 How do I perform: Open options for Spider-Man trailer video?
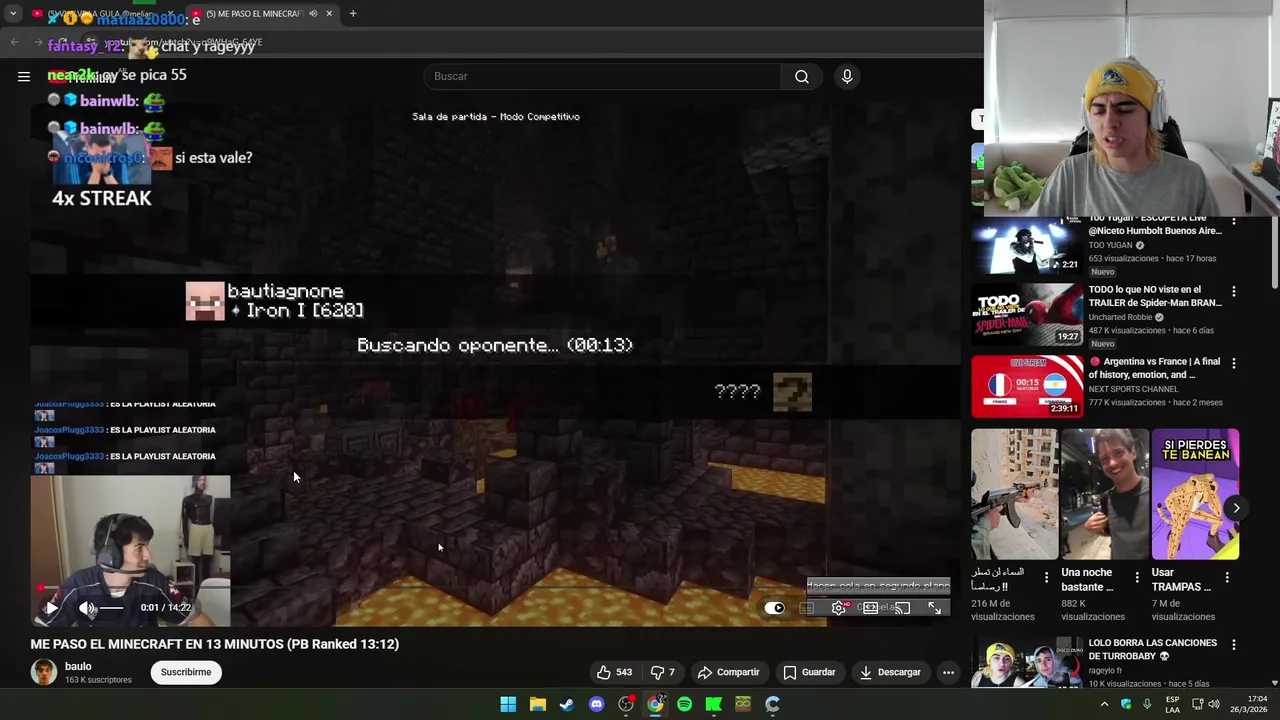point(1234,291)
